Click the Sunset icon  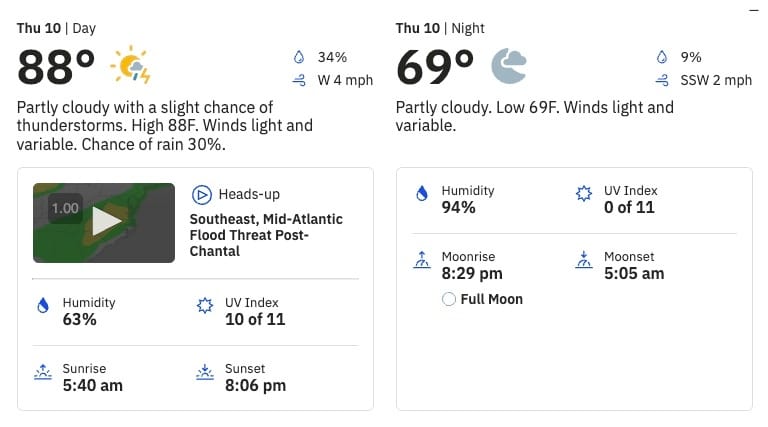(205, 372)
